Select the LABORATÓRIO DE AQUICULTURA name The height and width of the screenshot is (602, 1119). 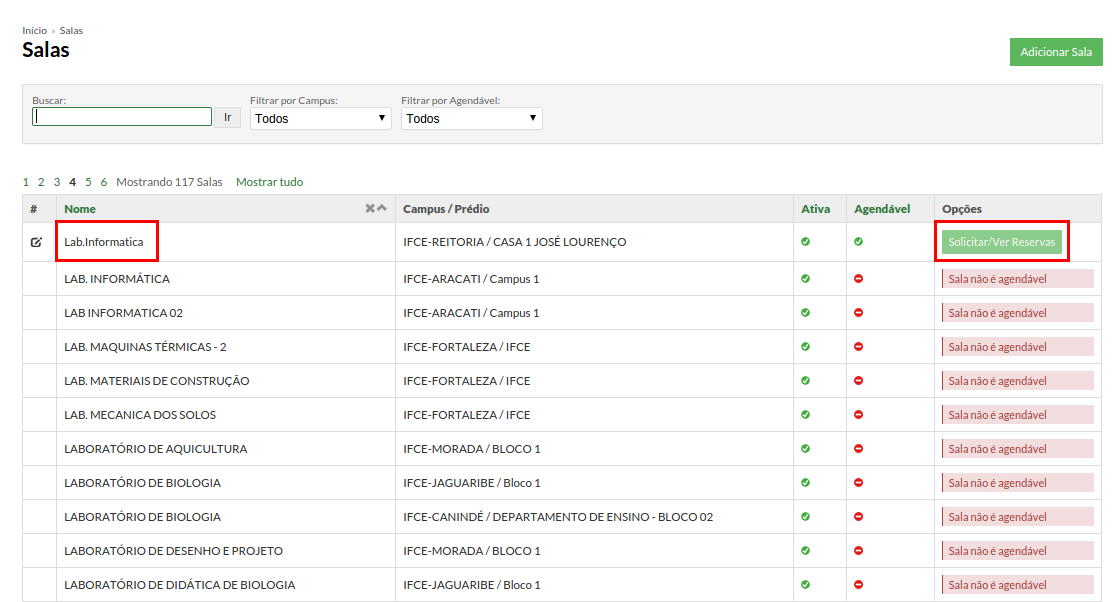click(x=156, y=449)
